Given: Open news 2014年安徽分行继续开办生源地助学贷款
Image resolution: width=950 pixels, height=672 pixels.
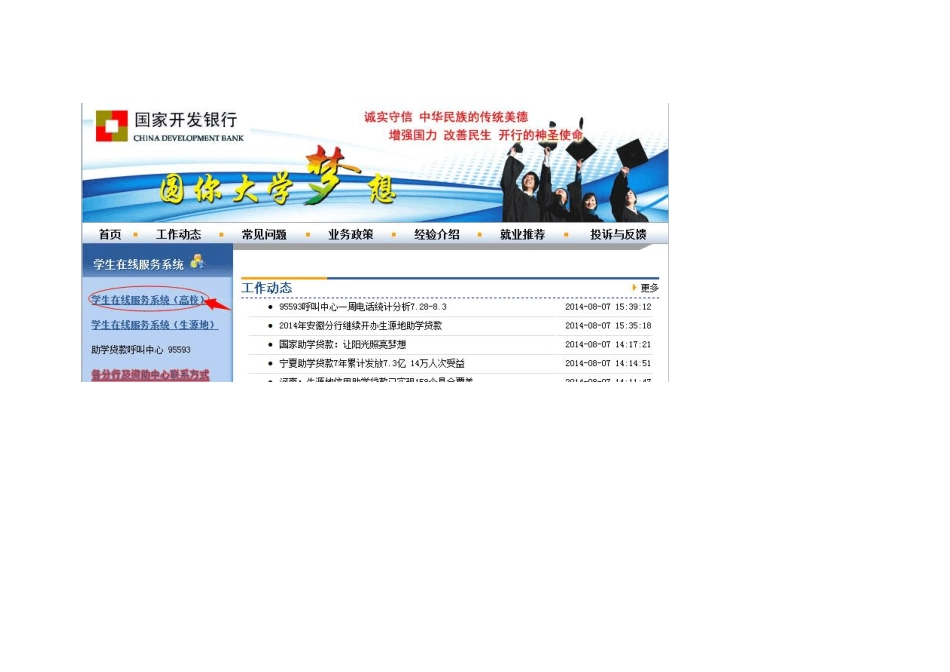Looking at the screenshot, I should click(360, 326).
